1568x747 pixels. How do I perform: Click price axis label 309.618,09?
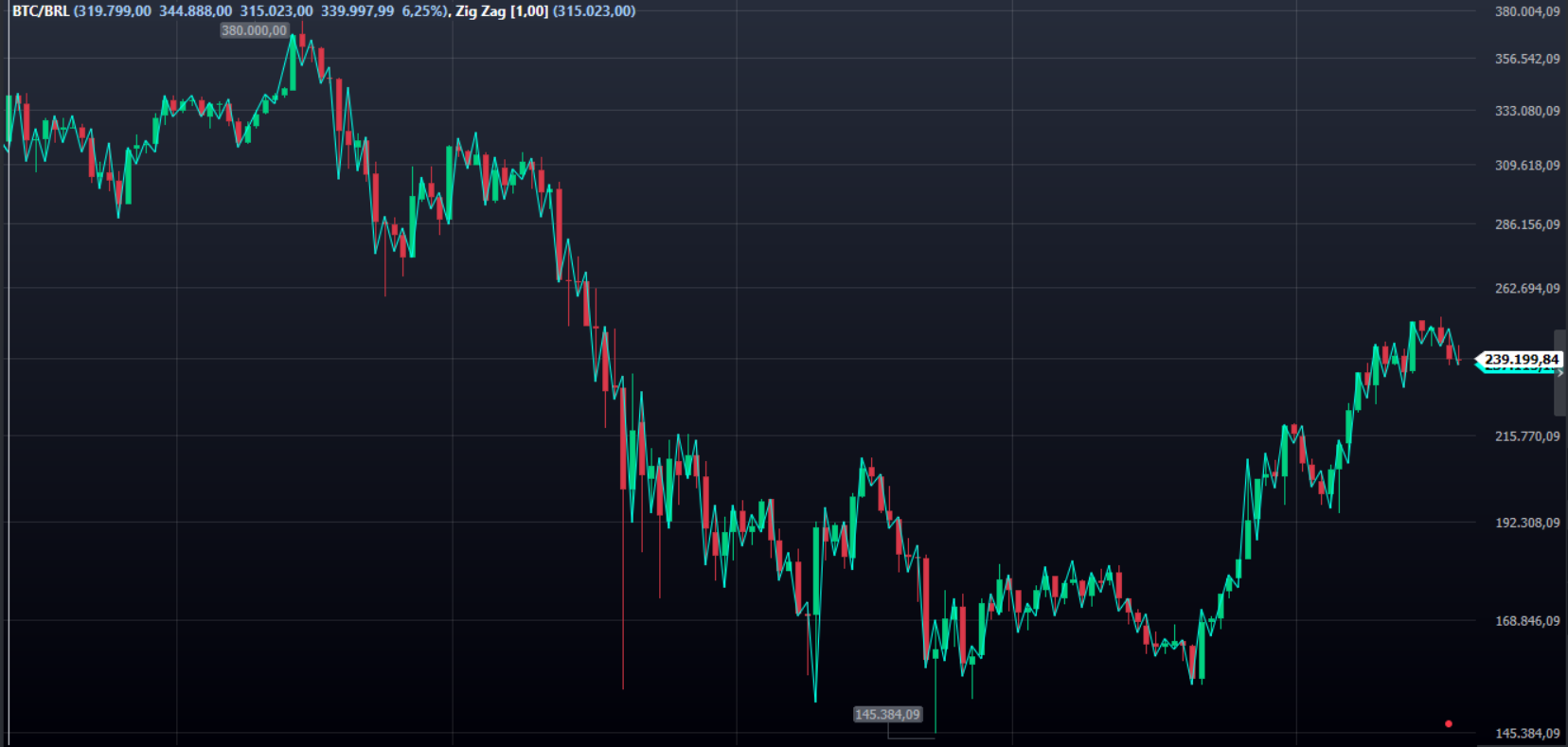point(1527,165)
